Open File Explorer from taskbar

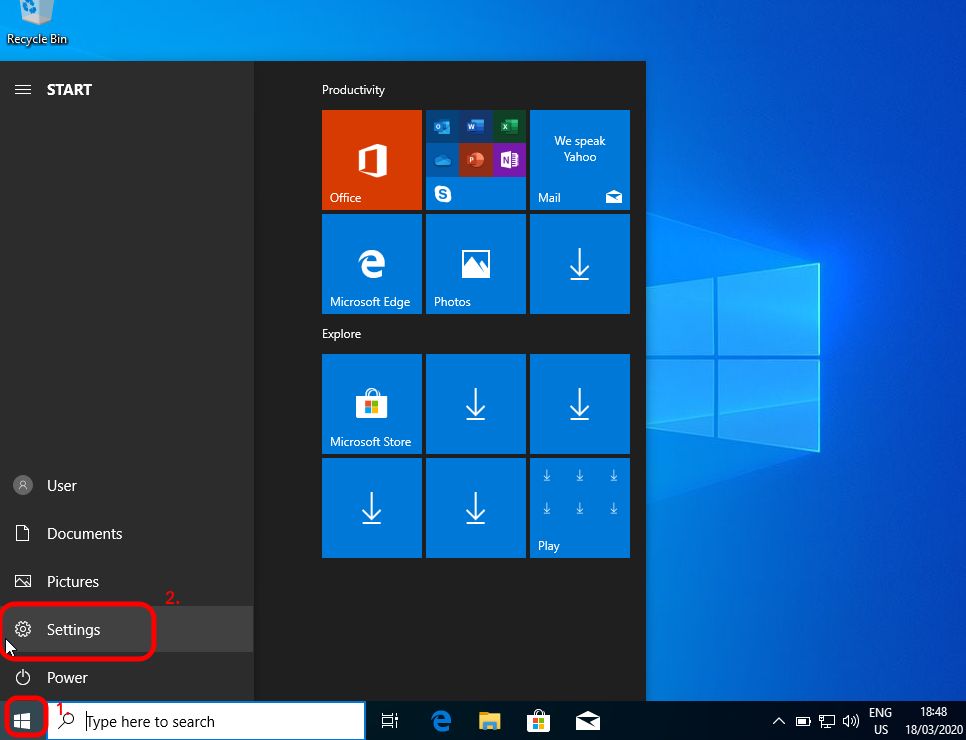[x=489, y=721]
